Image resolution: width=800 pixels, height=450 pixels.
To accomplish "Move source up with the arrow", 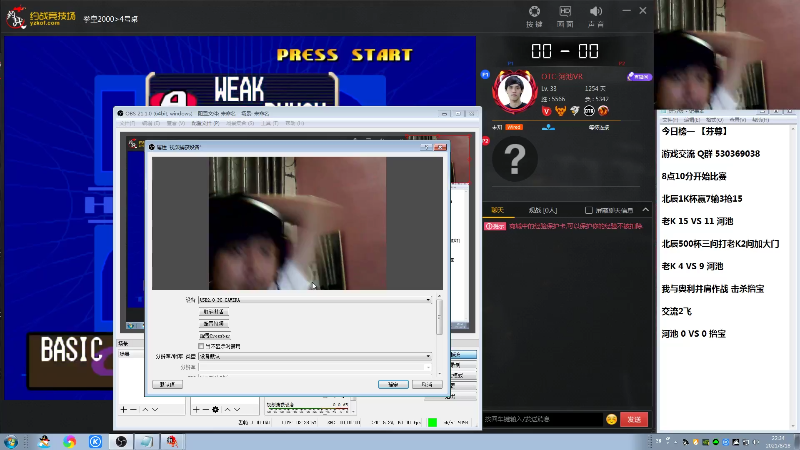I will pos(228,410).
